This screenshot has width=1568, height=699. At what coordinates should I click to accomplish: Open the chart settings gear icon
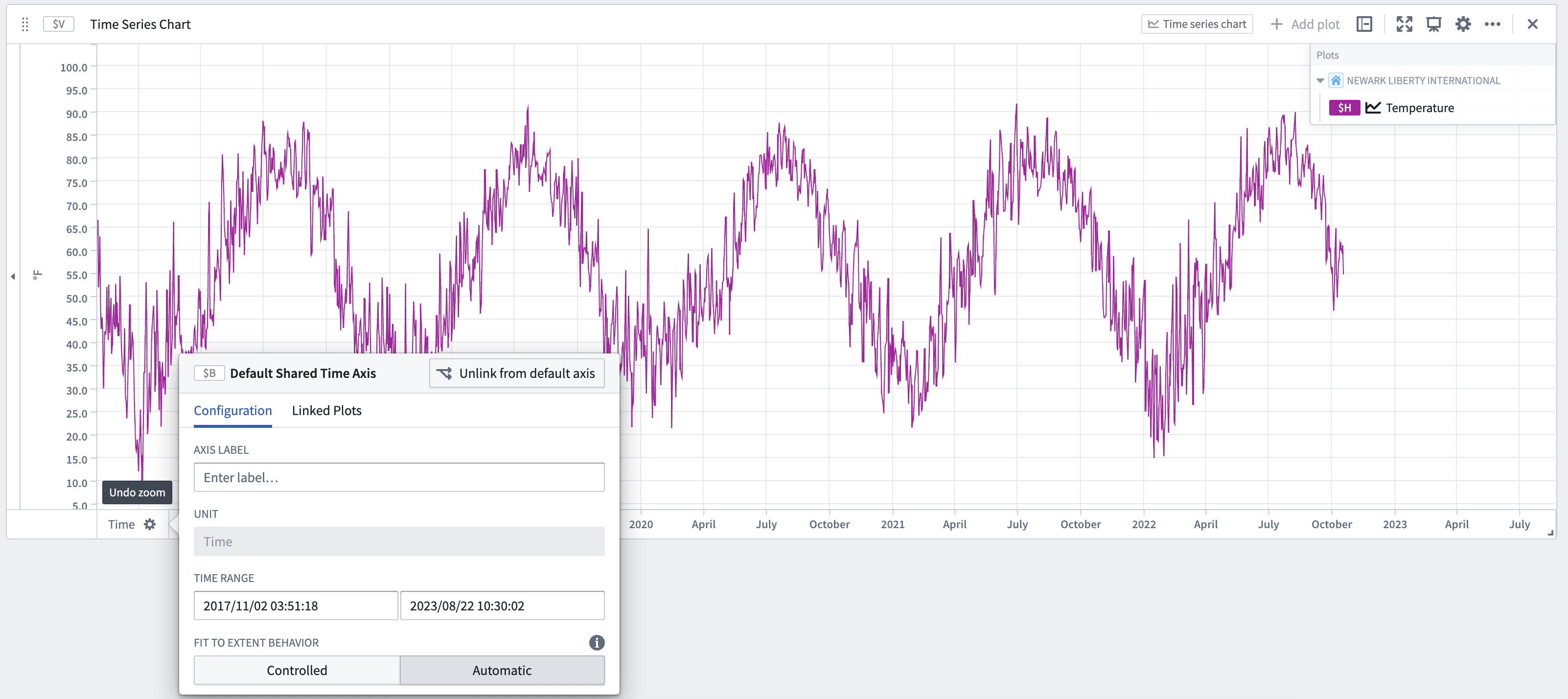(1463, 24)
